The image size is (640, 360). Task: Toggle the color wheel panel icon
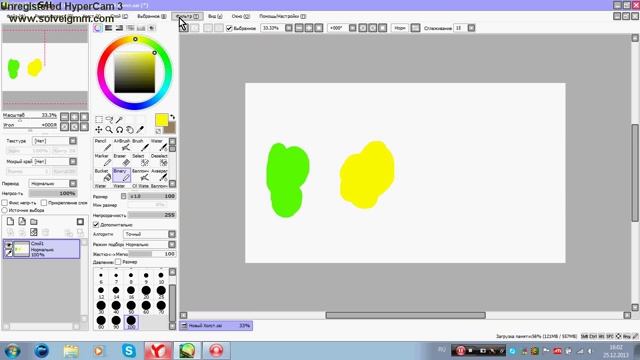pos(98,28)
